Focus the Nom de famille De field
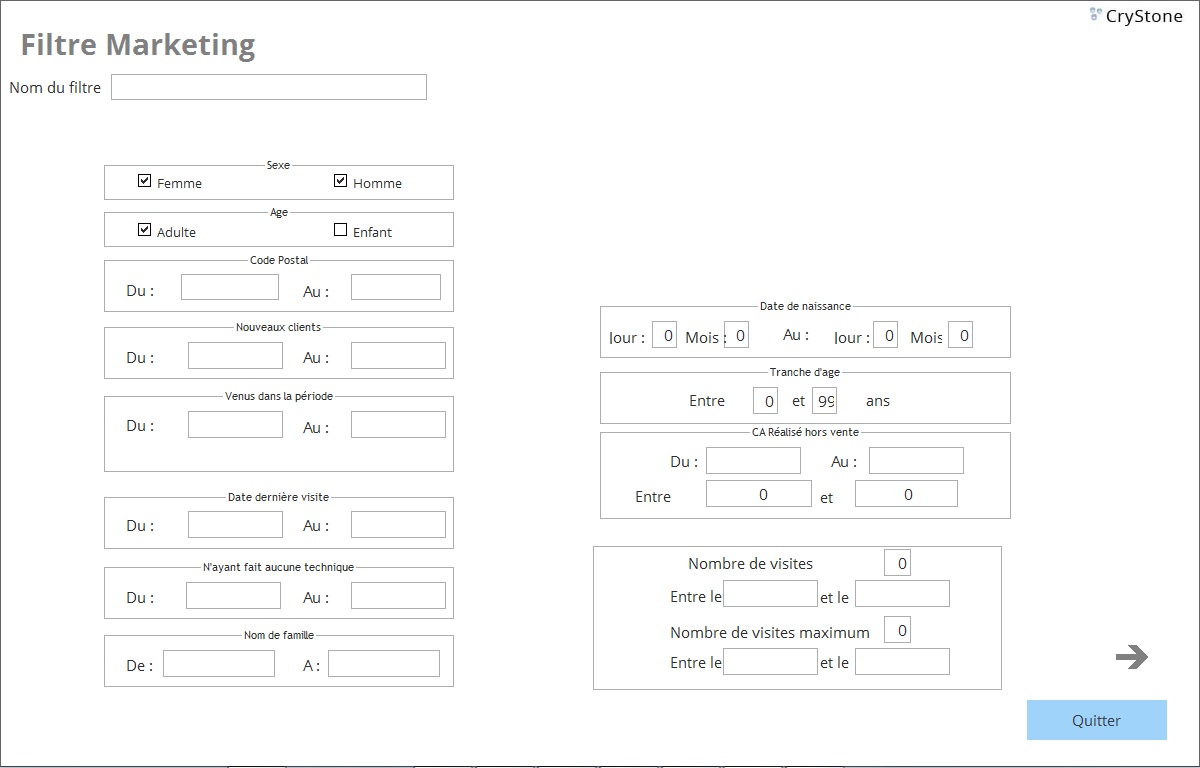This screenshot has height=768, width=1200. [x=218, y=663]
